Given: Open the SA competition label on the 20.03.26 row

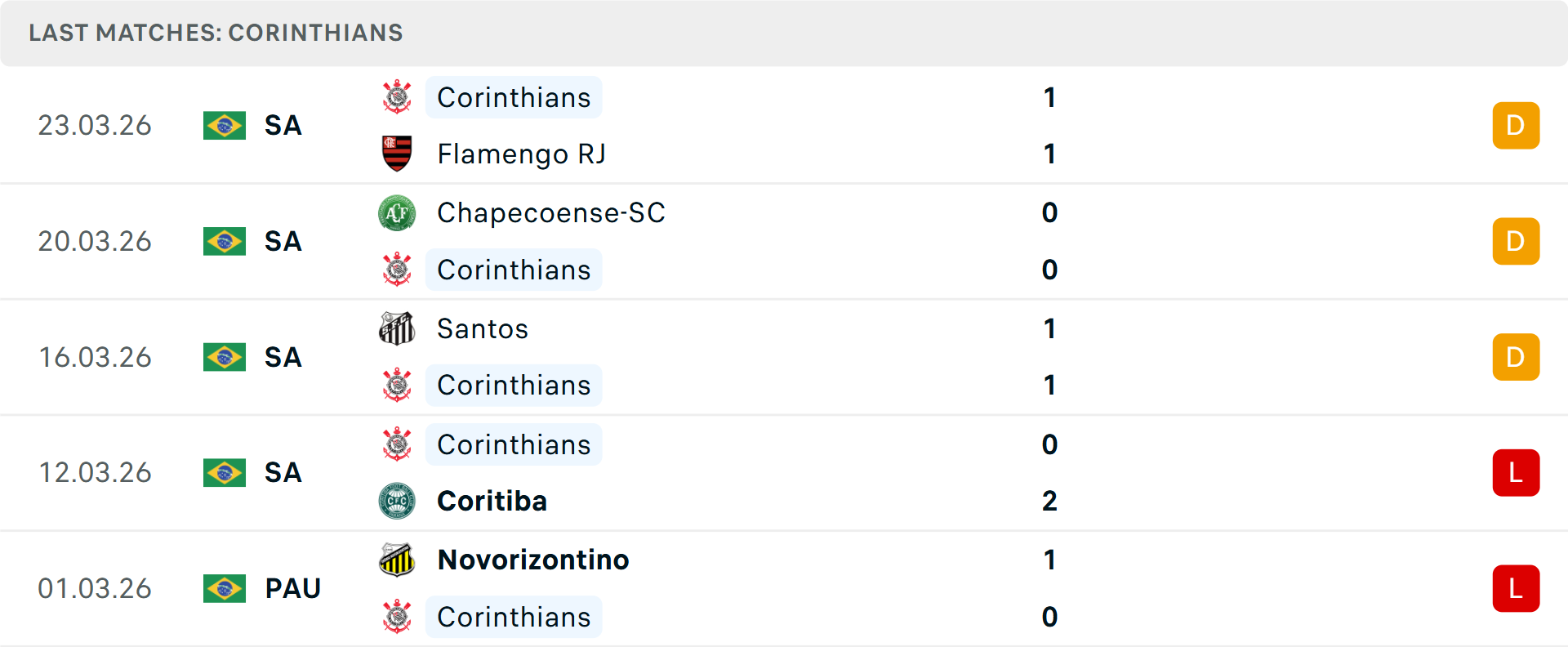Looking at the screenshot, I should coord(283,242).
